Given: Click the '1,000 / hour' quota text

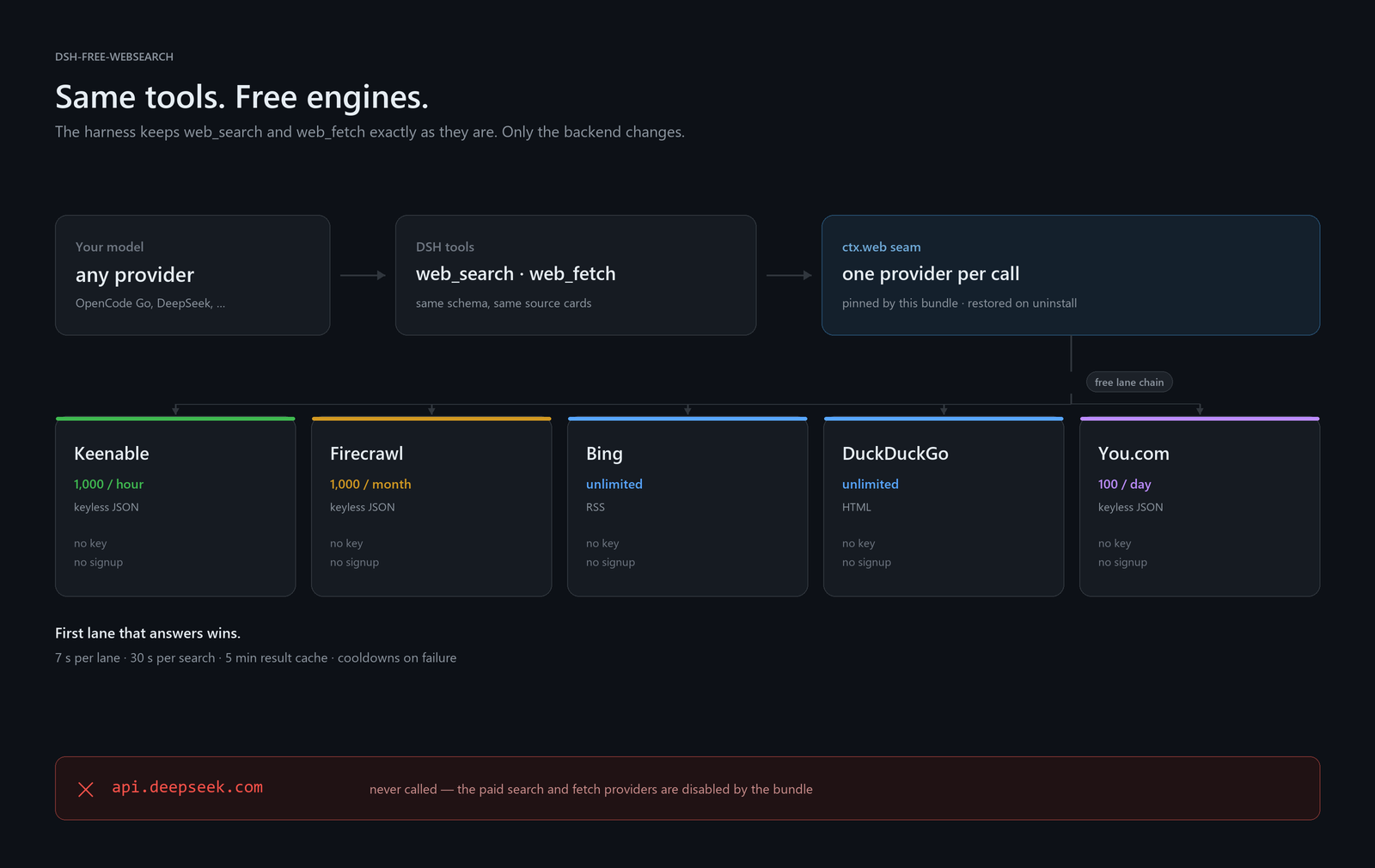Looking at the screenshot, I should pyautogui.click(x=108, y=485).
